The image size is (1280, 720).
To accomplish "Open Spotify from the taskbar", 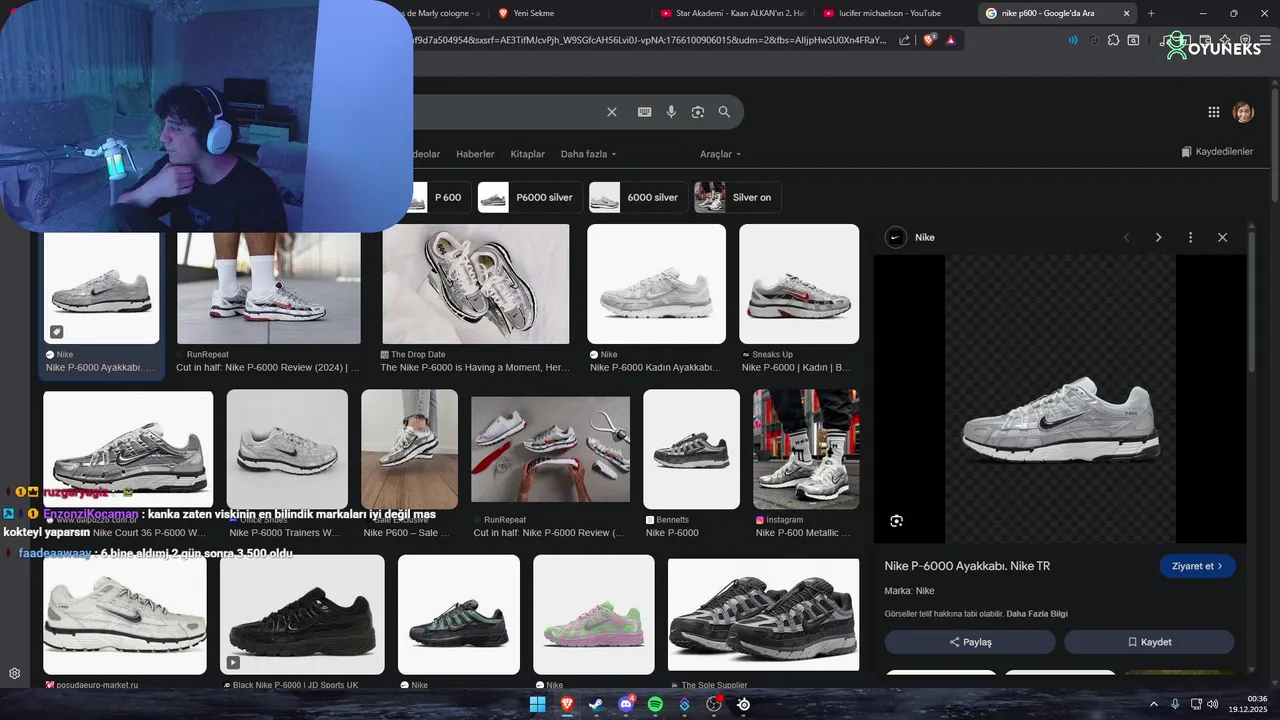I will click(655, 704).
